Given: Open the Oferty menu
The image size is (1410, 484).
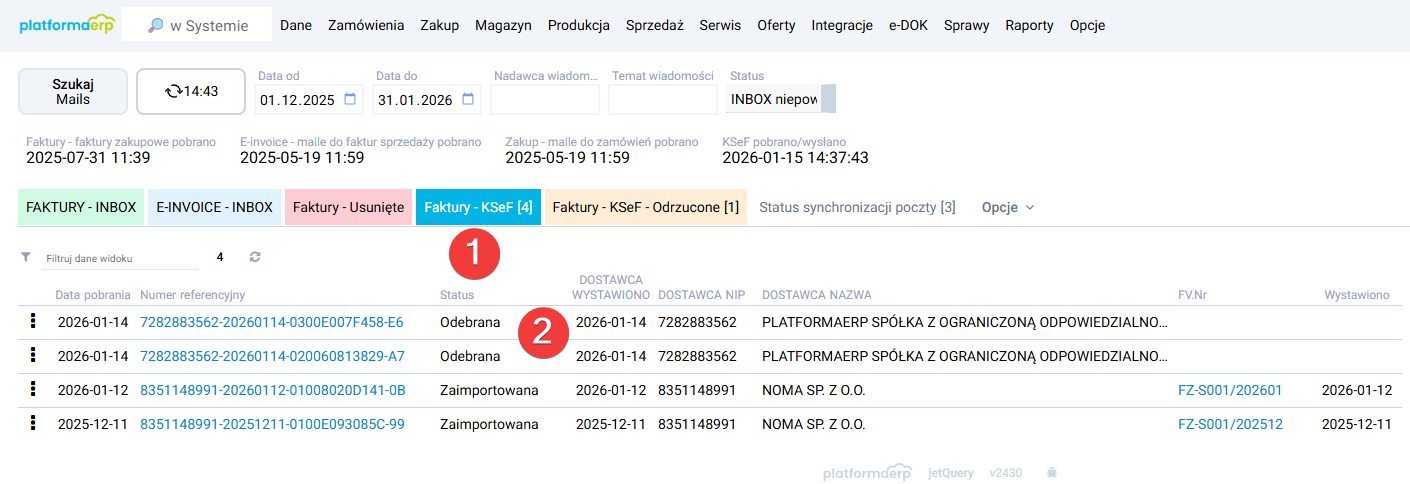Looking at the screenshot, I should (x=777, y=26).
